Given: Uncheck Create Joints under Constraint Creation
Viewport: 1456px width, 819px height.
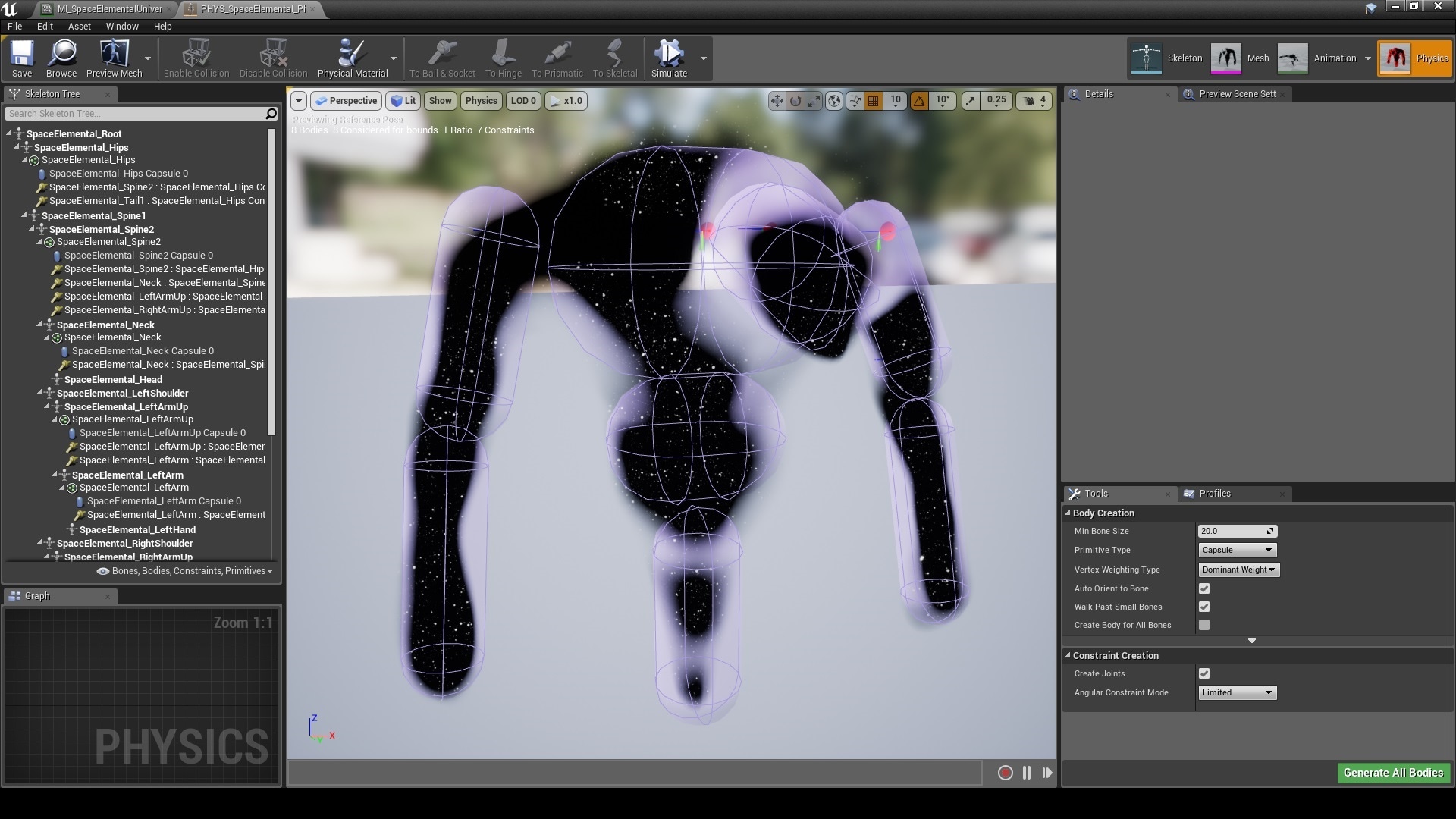Looking at the screenshot, I should [1205, 673].
